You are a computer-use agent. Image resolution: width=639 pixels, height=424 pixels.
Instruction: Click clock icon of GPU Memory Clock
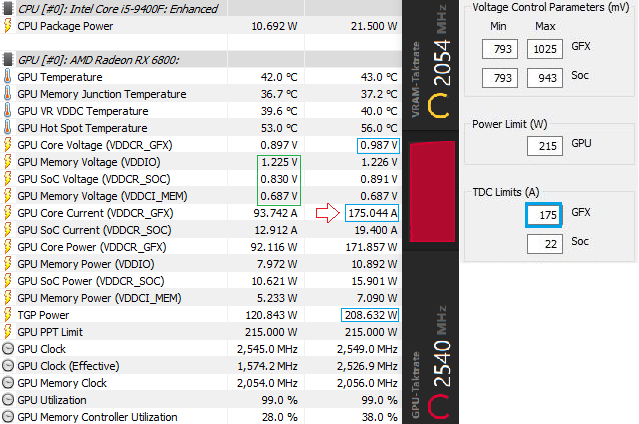point(8,383)
